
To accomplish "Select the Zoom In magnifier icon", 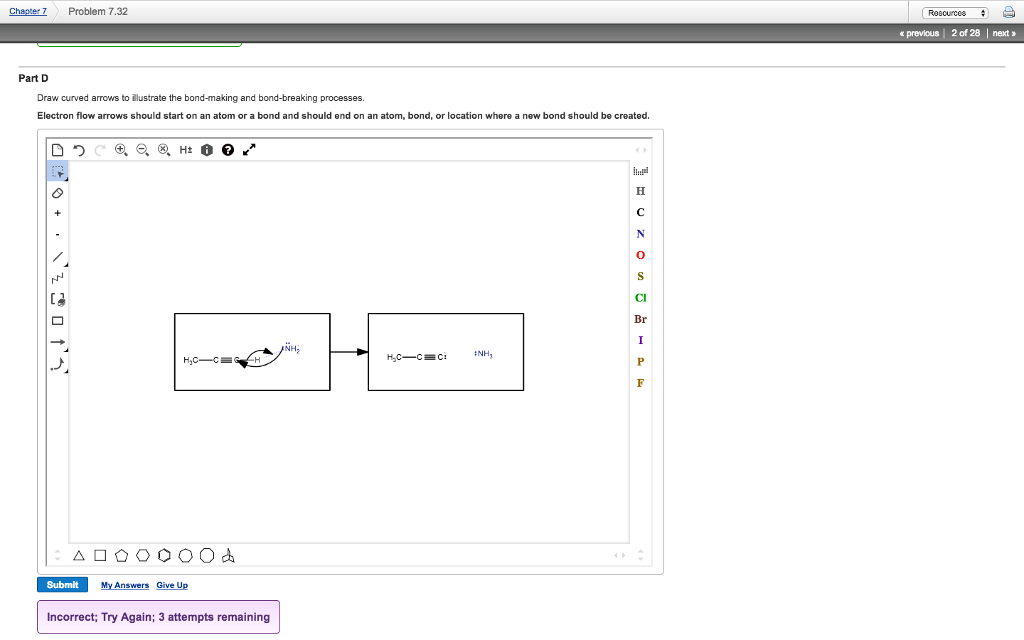I will click(x=120, y=150).
